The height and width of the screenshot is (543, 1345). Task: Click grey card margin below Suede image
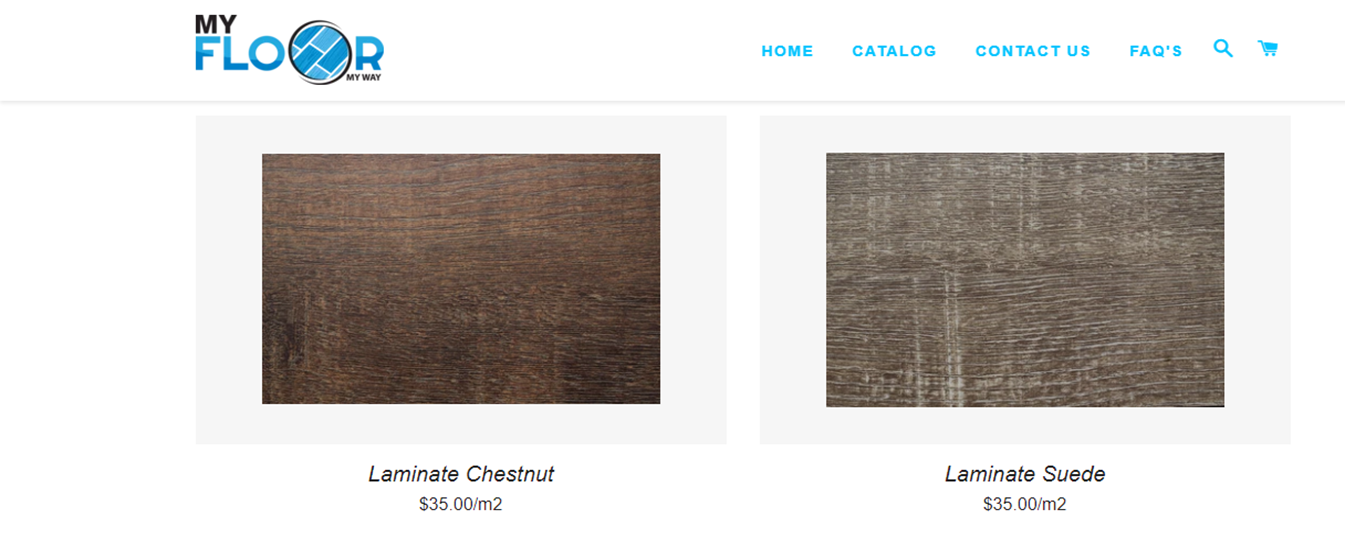tap(1025, 425)
